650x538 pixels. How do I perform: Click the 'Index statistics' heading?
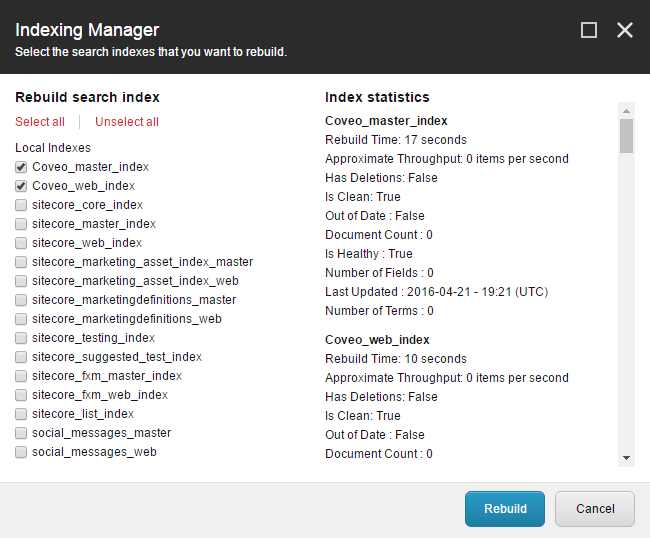[377, 97]
